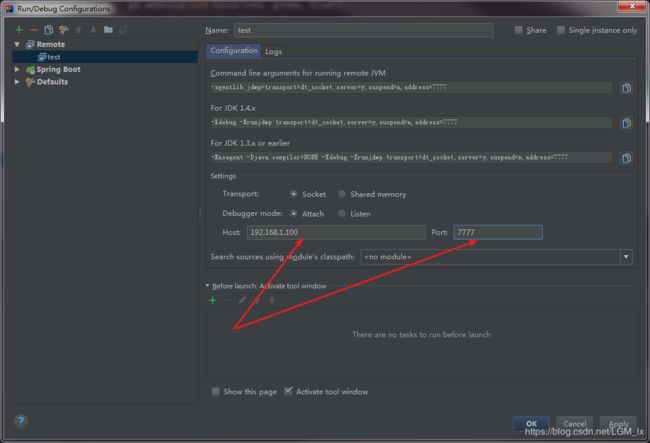650x443 pixels.
Task: Create a new folder in configurations toolbar
Action: (108, 30)
